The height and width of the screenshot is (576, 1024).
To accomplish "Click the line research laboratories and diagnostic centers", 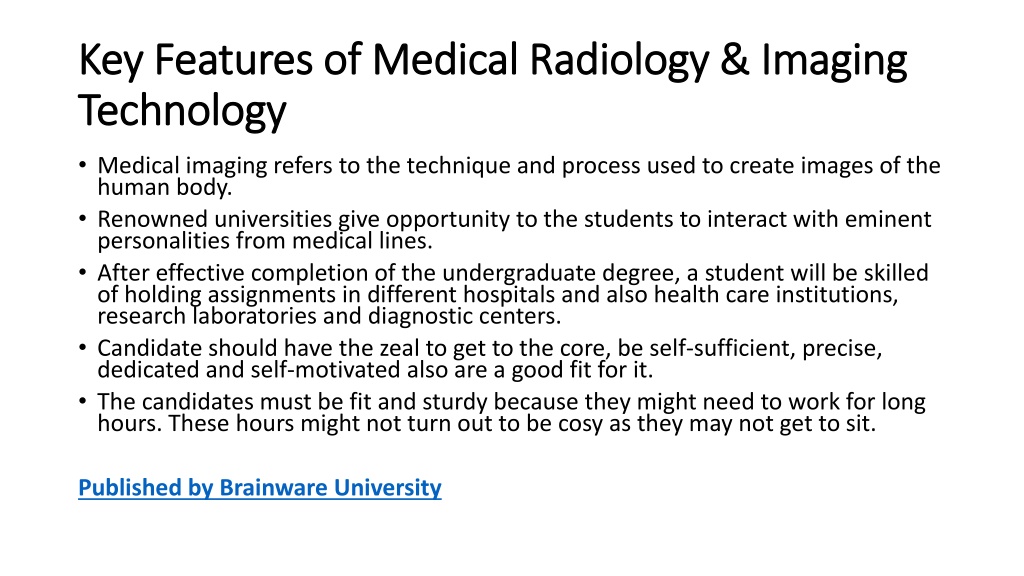I will 329,316.
